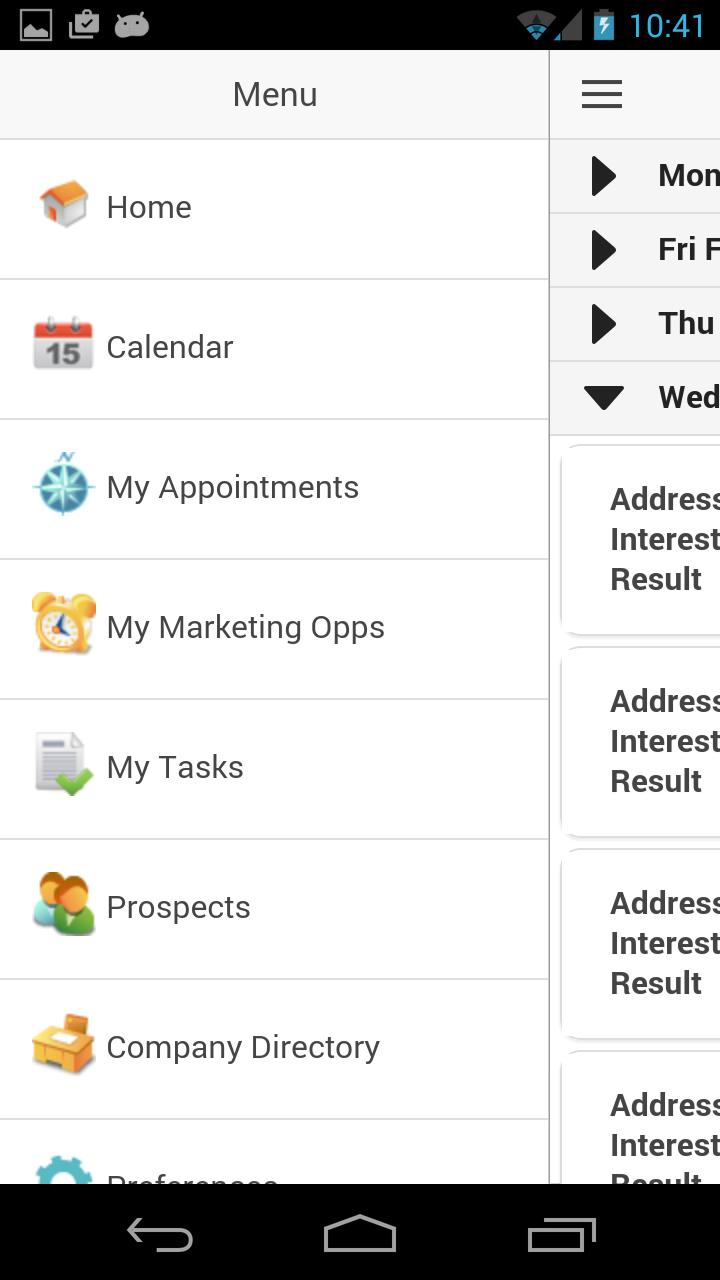720x1280 pixels.
Task: Collapse the Wed day group arrow
Action: point(604,397)
